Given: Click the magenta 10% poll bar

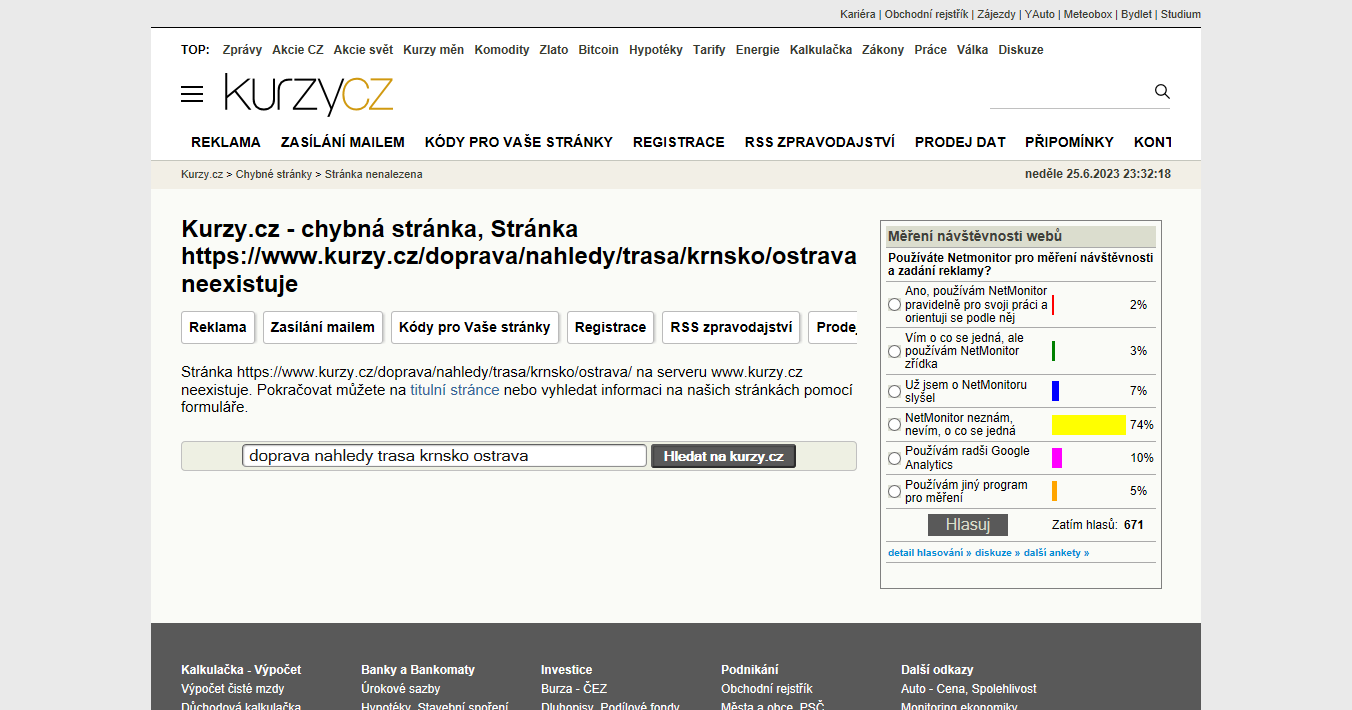Looking at the screenshot, I should tap(1057, 458).
